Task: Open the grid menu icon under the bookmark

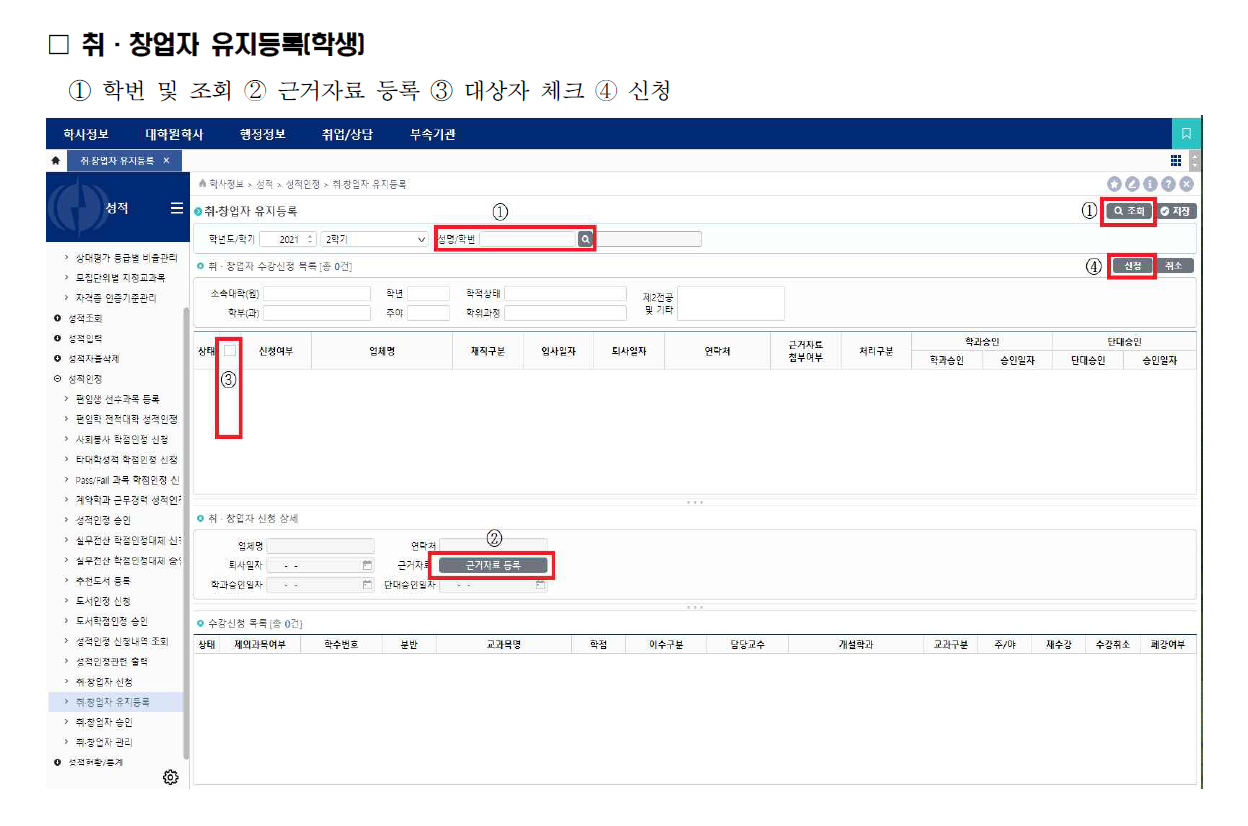Action: pyautogui.click(x=1175, y=161)
